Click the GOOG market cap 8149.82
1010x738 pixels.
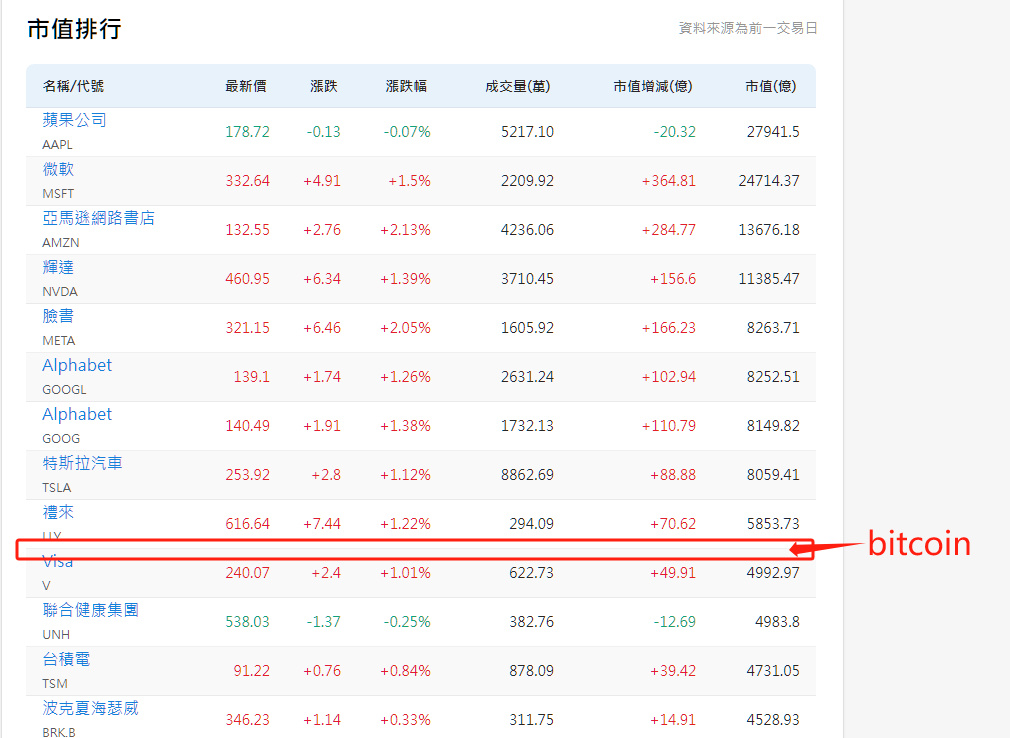[773, 426]
